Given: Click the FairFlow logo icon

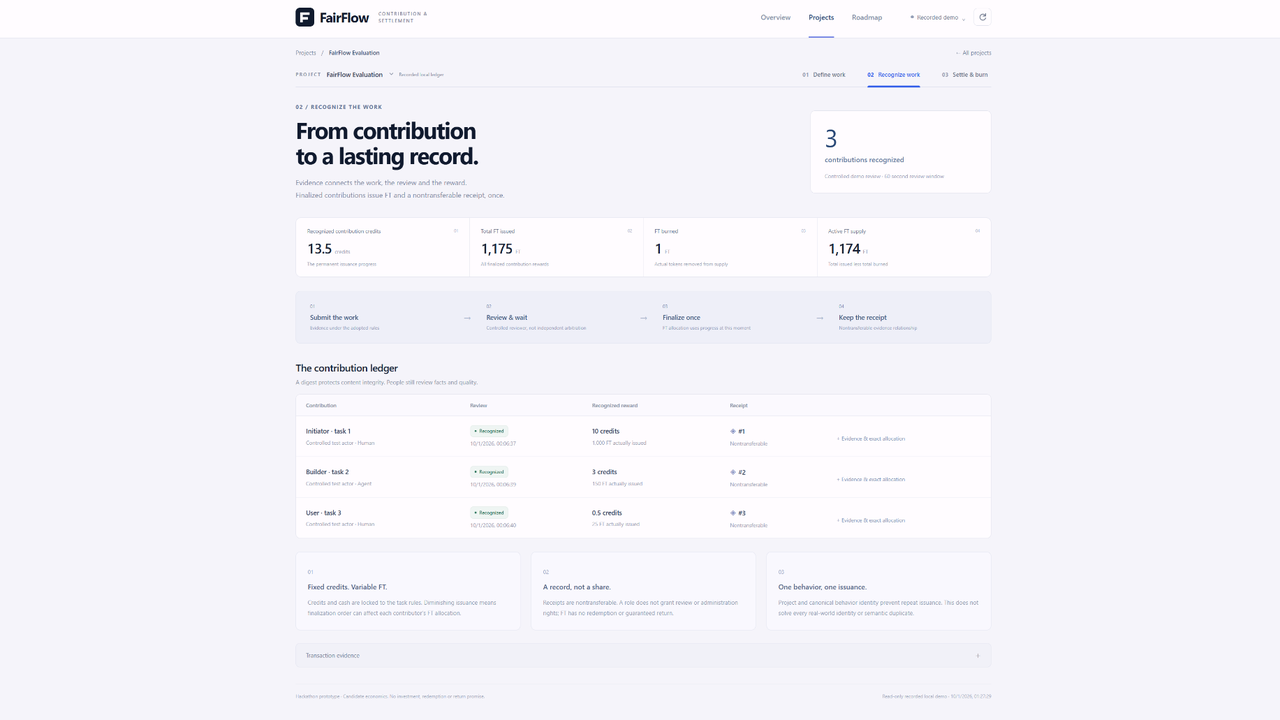Looking at the screenshot, I should click(x=305, y=17).
